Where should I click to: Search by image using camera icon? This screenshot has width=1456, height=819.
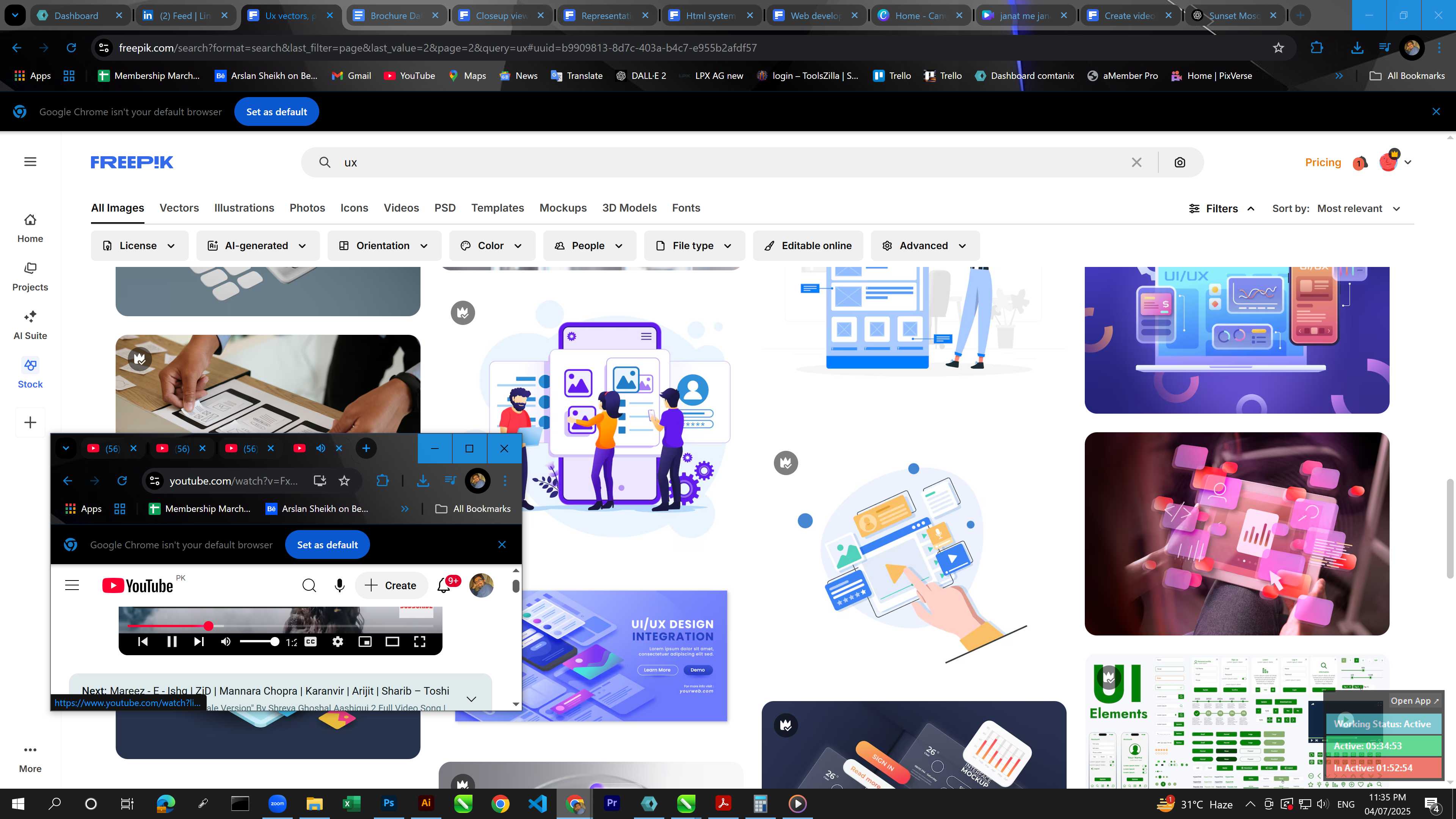(x=1180, y=162)
